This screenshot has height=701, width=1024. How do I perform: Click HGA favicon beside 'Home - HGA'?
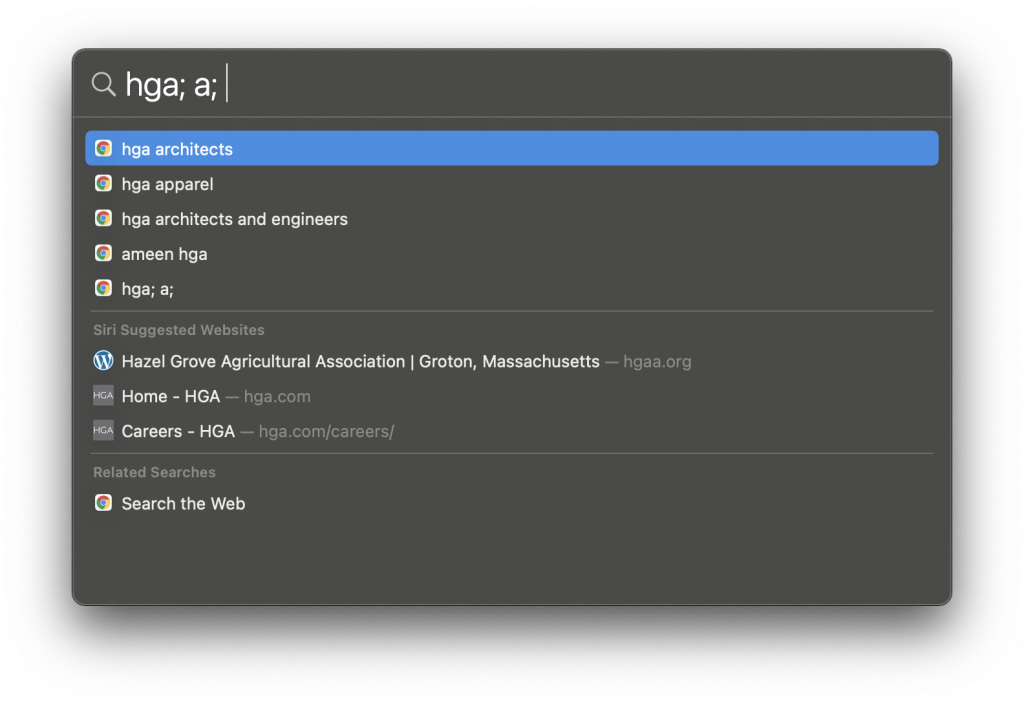coord(103,395)
